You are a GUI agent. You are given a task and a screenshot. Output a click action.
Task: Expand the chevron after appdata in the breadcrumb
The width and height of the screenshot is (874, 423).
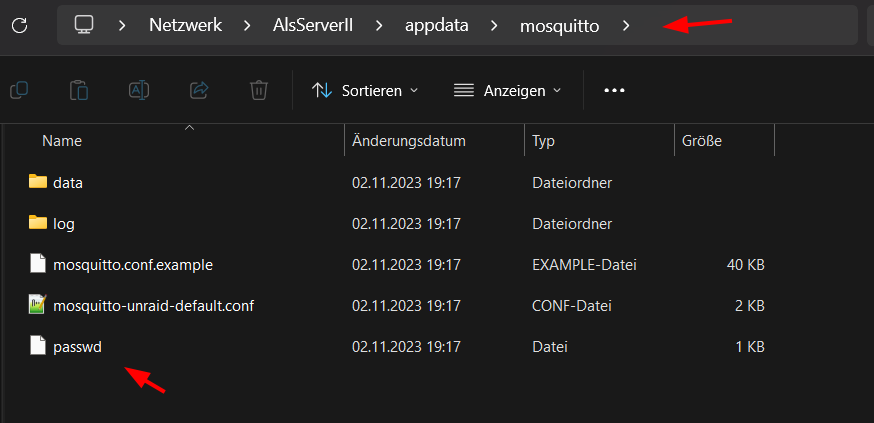coord(494,26)
